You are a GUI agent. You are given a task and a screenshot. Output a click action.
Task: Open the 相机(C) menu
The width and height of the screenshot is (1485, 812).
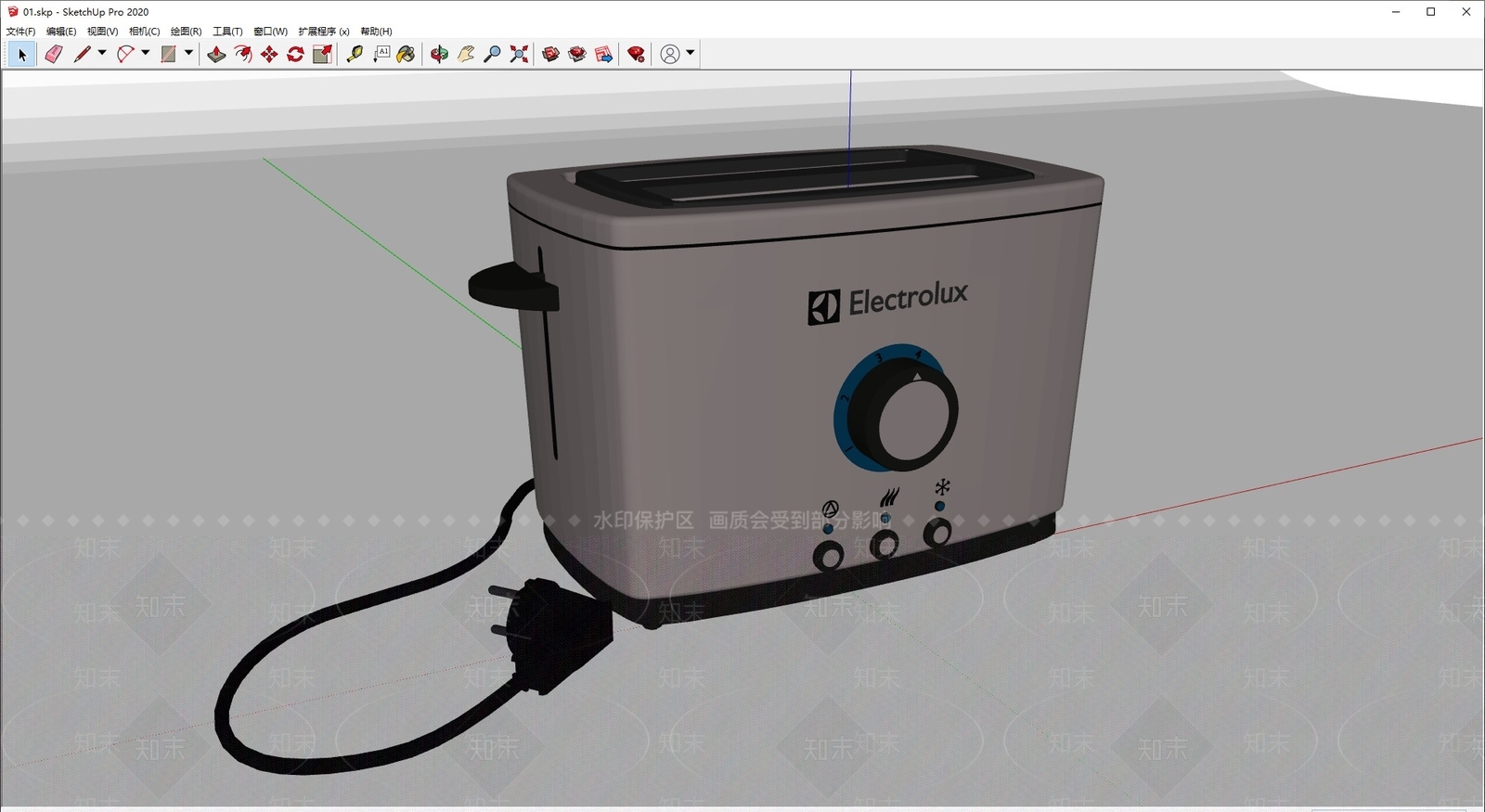(x=144, y=32)
